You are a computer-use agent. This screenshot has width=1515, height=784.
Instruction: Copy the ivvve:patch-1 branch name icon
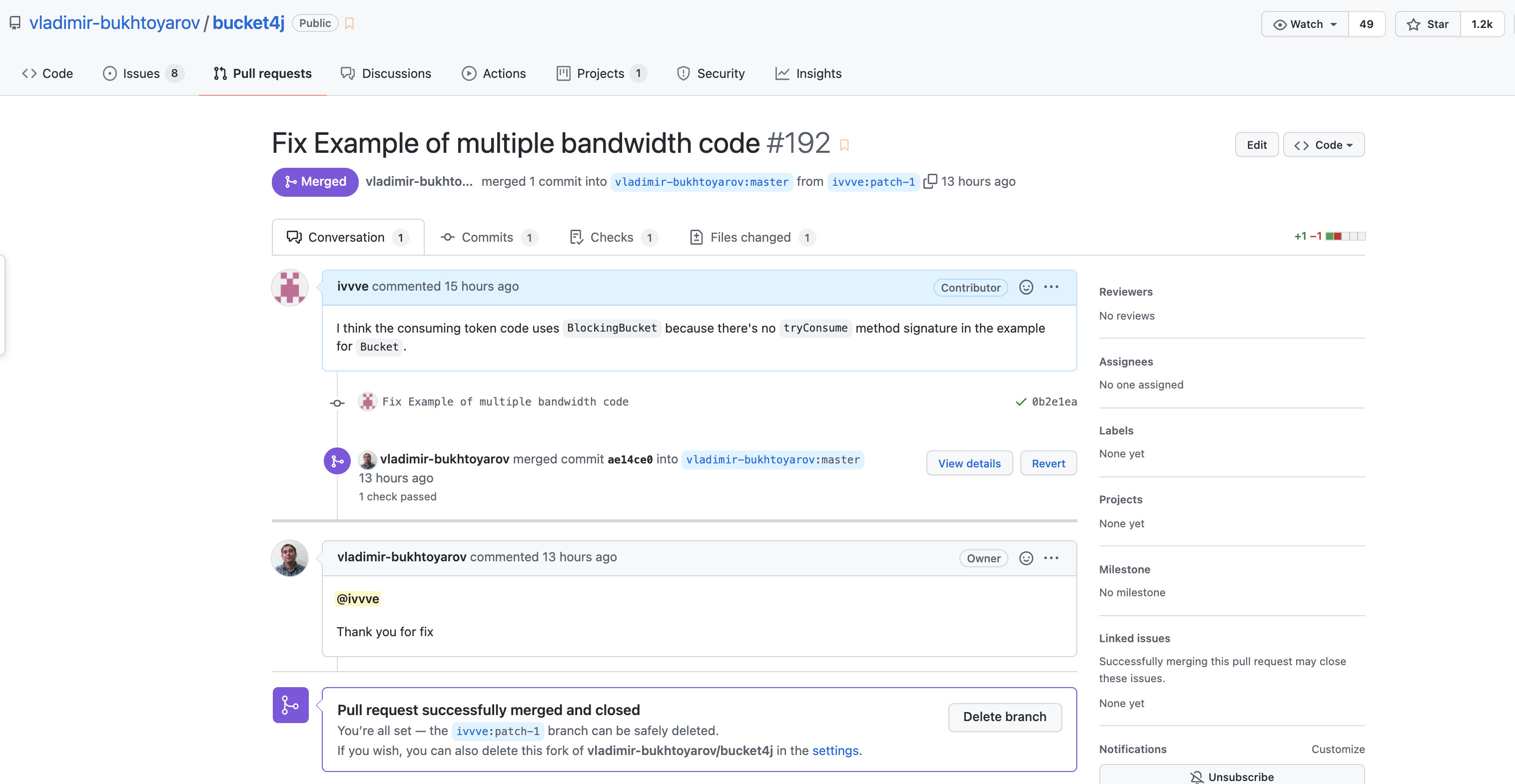click(x=930, y=181)
